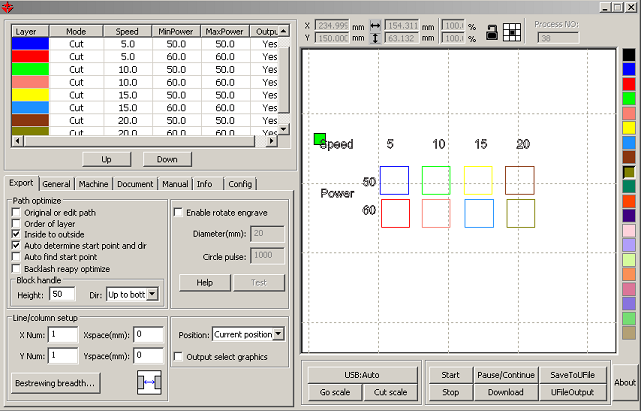The image size is (641, 411).
Task: Click the Up button
Action: [x=106, y=159]
